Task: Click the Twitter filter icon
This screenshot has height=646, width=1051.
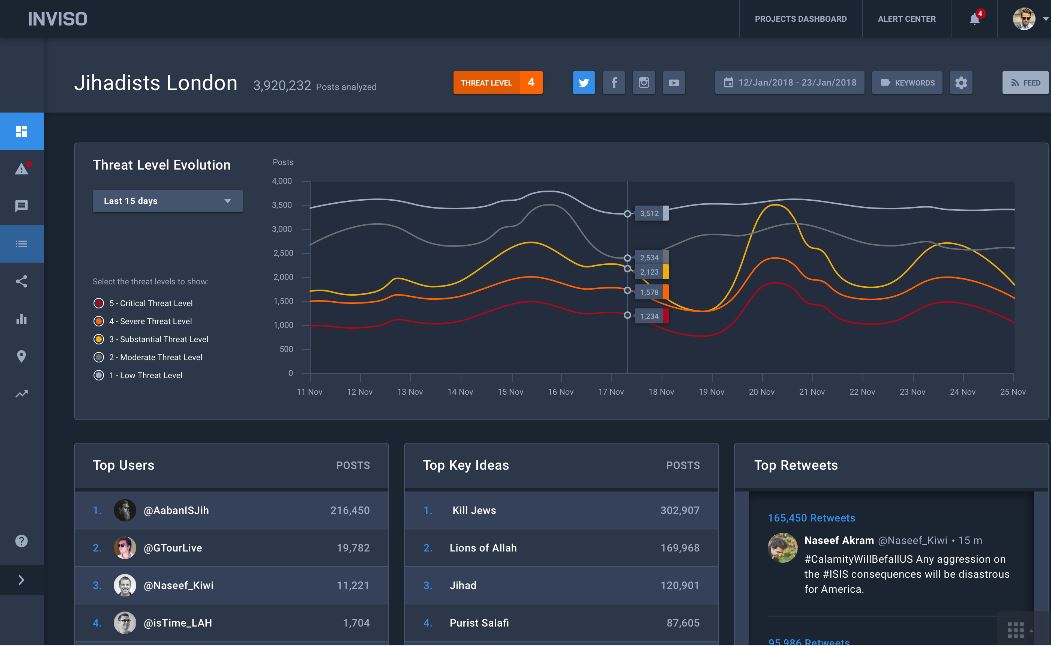Action: click(x=584, y=83)
